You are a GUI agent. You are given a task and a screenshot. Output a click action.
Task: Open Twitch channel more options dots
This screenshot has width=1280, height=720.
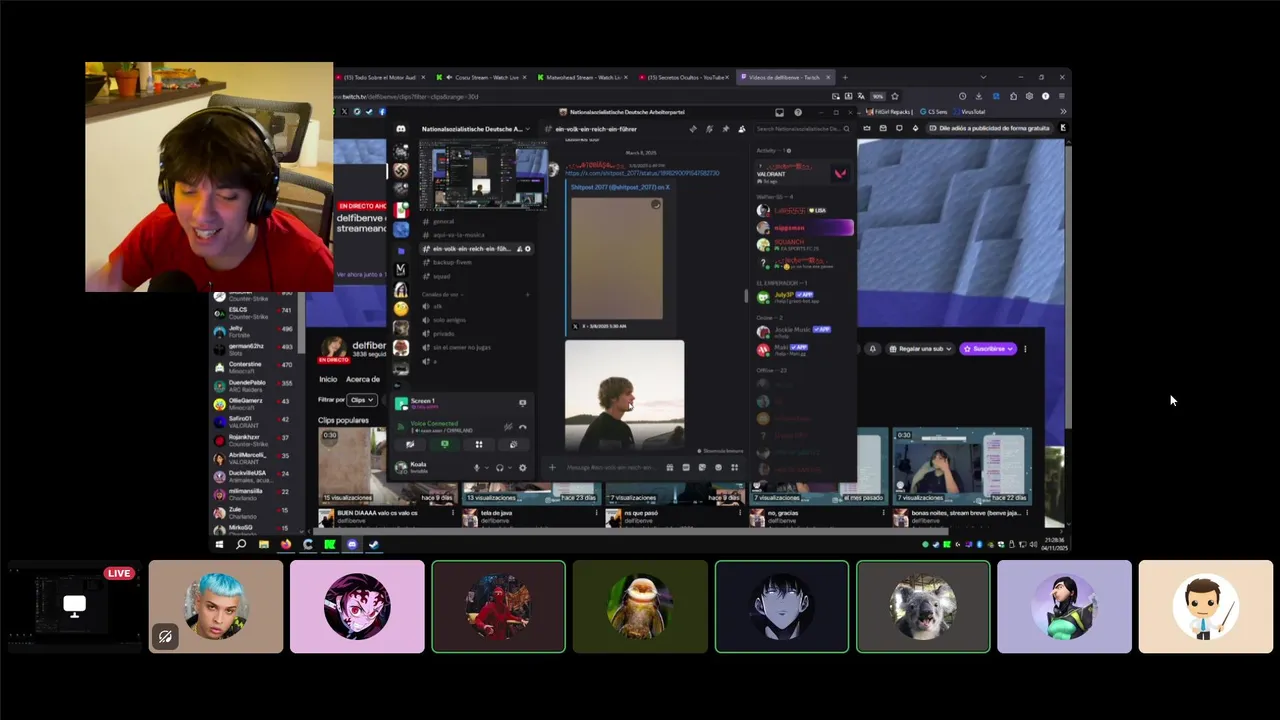click(1025, 349)
